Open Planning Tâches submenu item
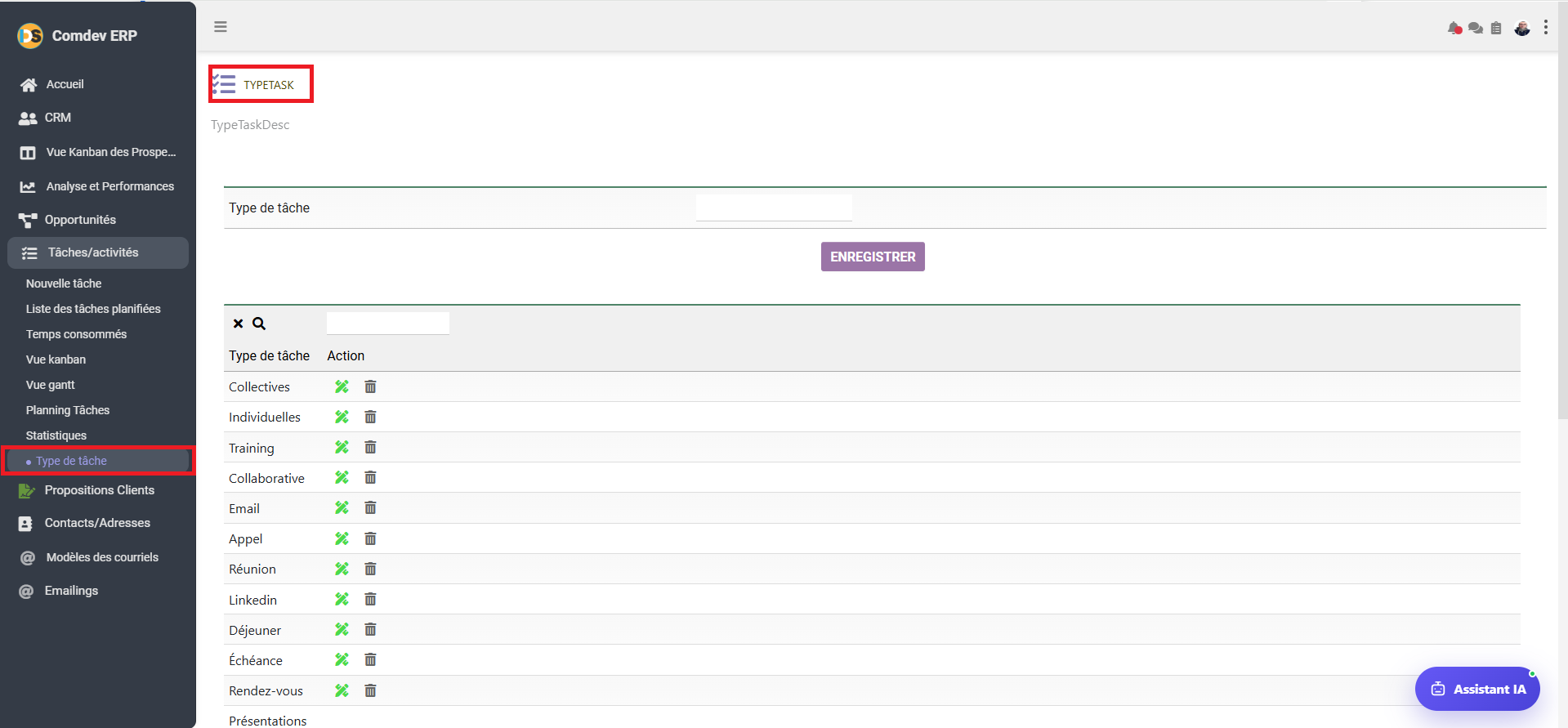This screenshot has width=1568, height=728. (68, 410)
